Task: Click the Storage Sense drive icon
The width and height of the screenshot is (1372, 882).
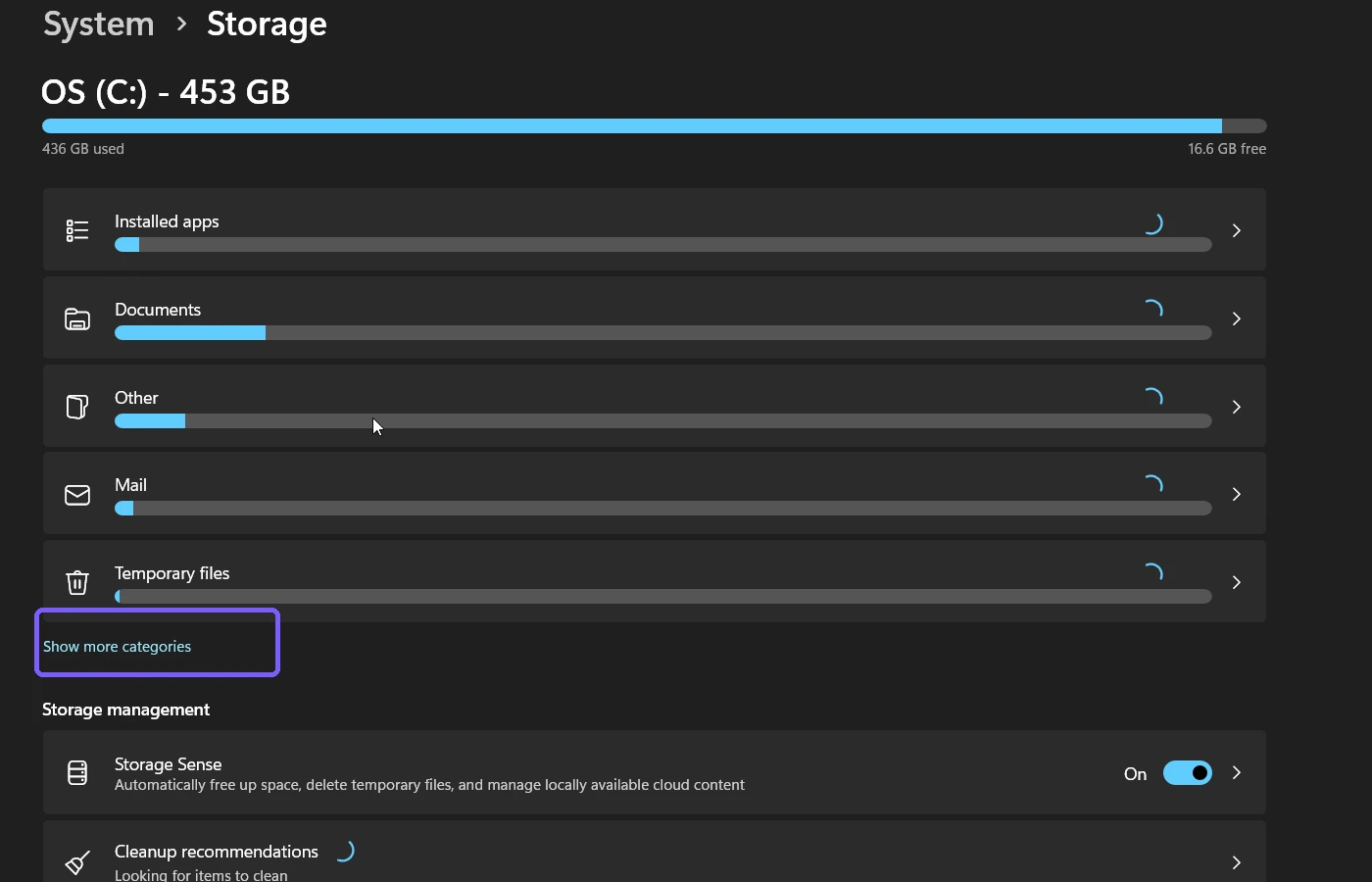Action: (77, 773)
